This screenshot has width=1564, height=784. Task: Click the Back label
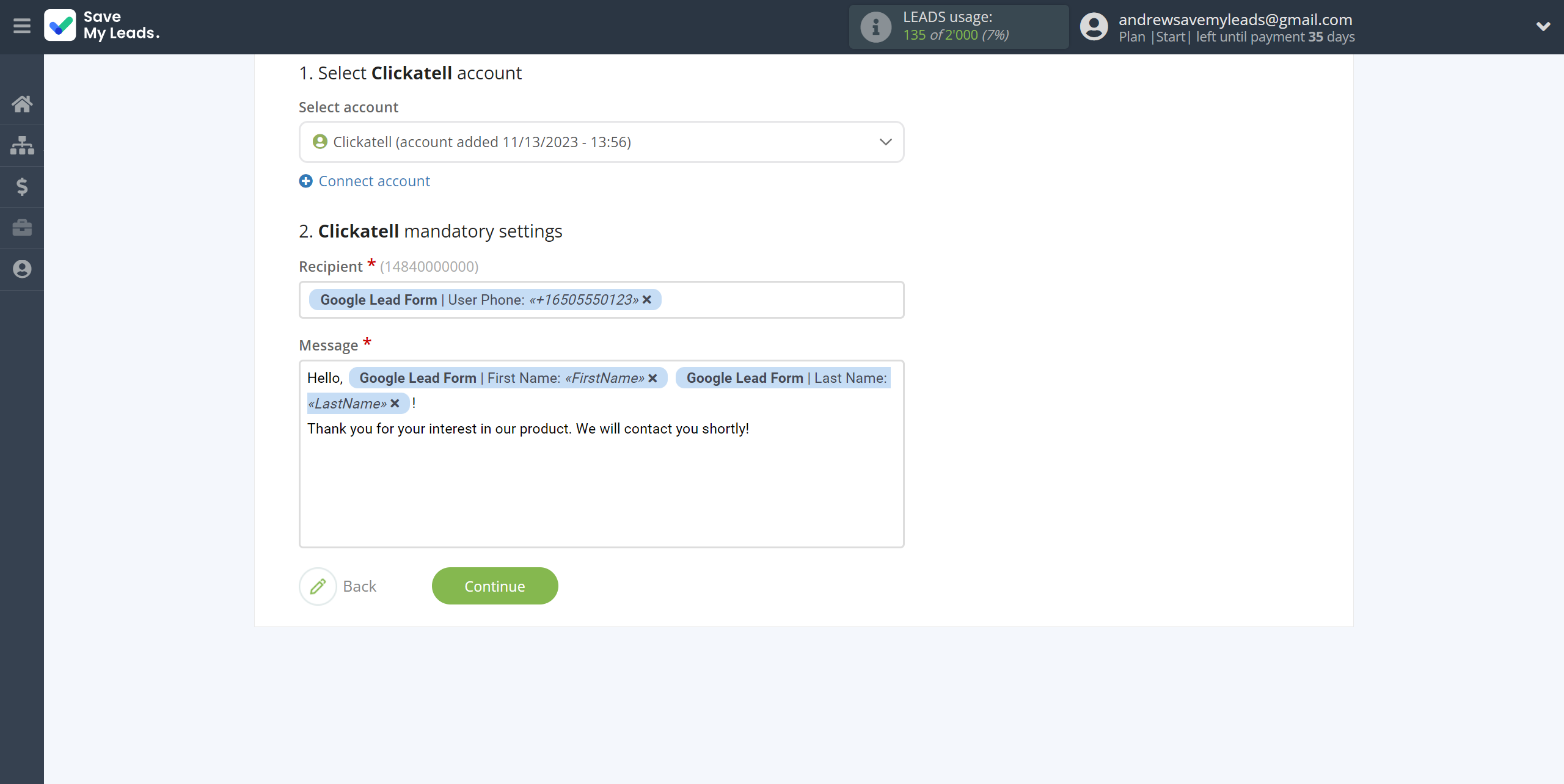pyautogui.click(x=360, y=586)
